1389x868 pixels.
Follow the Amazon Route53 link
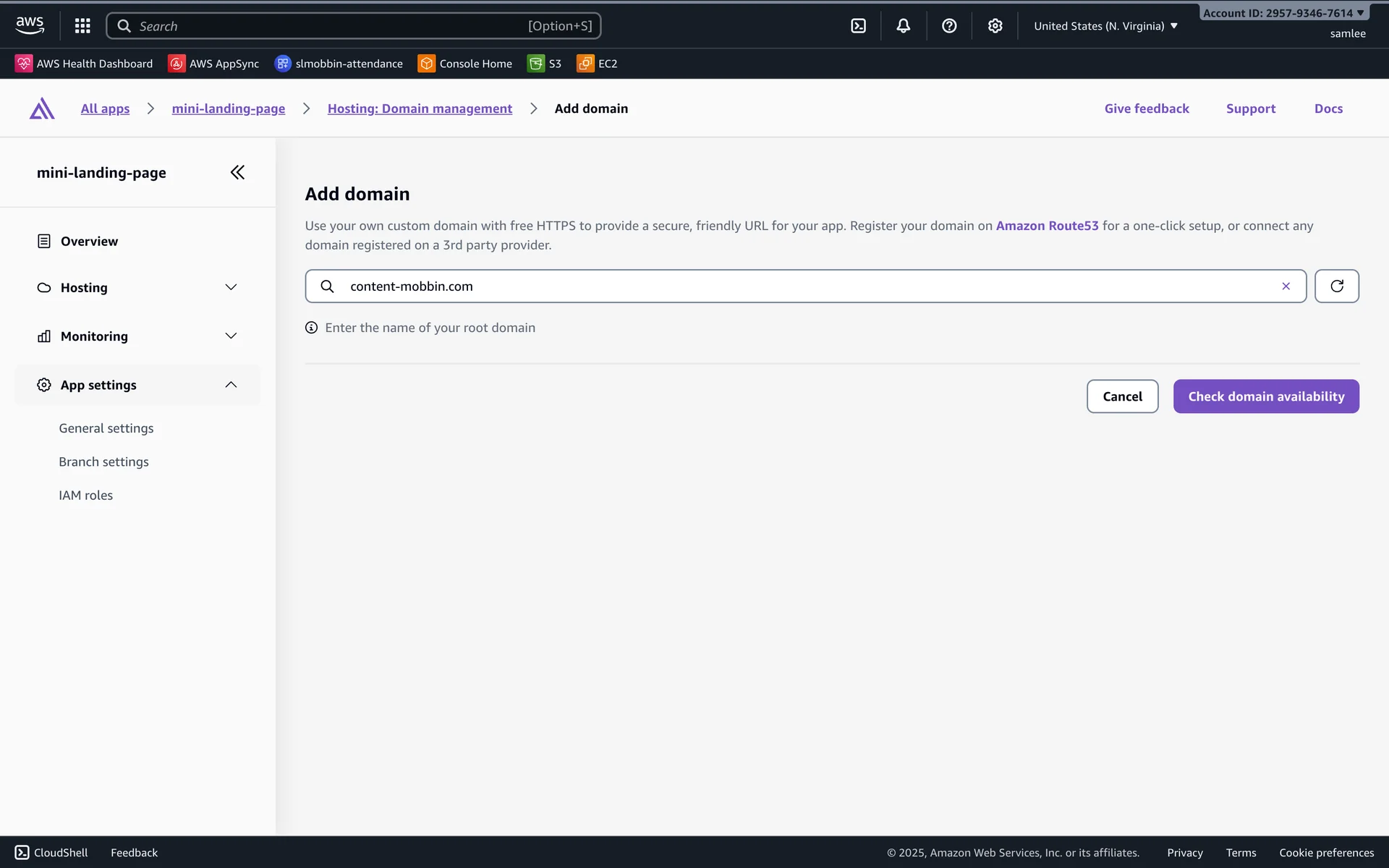(1047, 226)
